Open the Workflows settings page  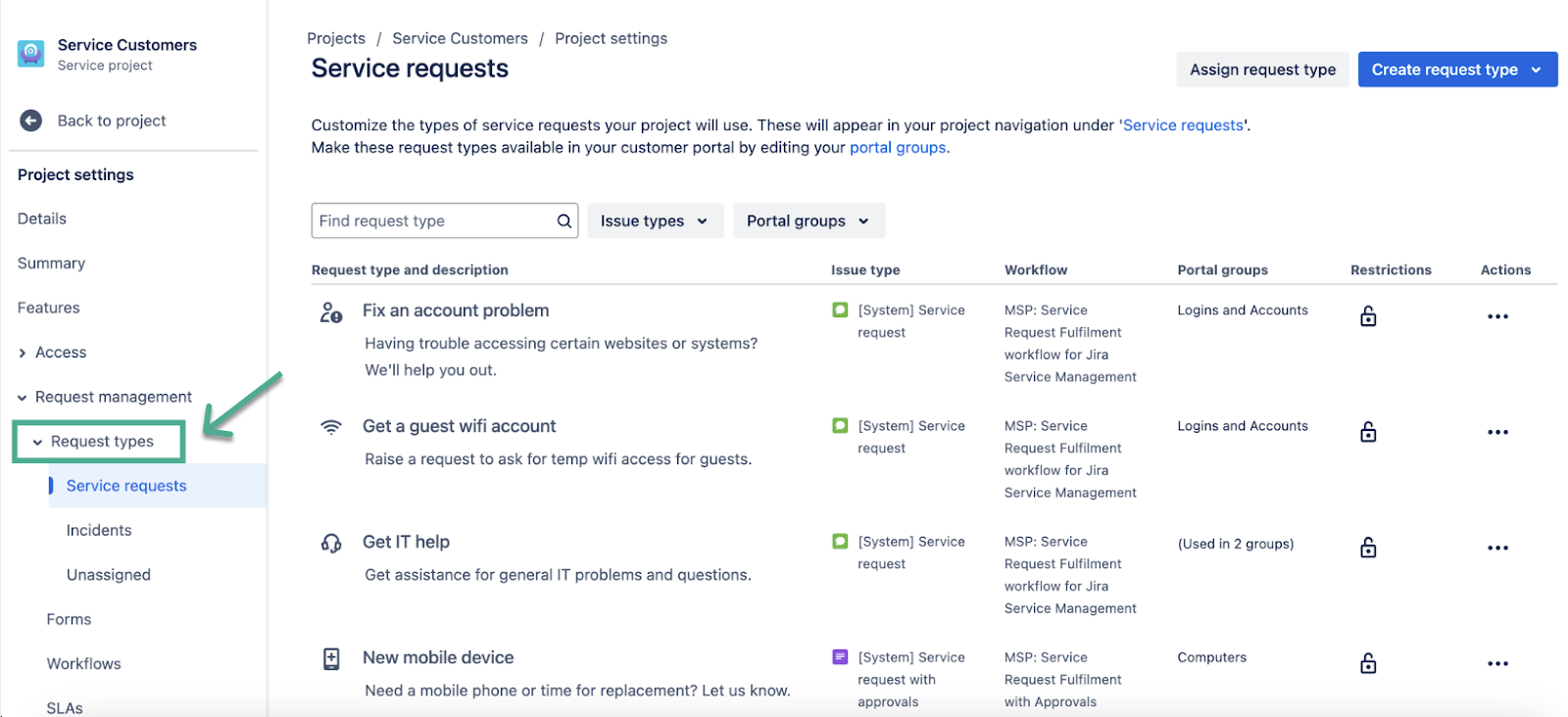(84, 663)
